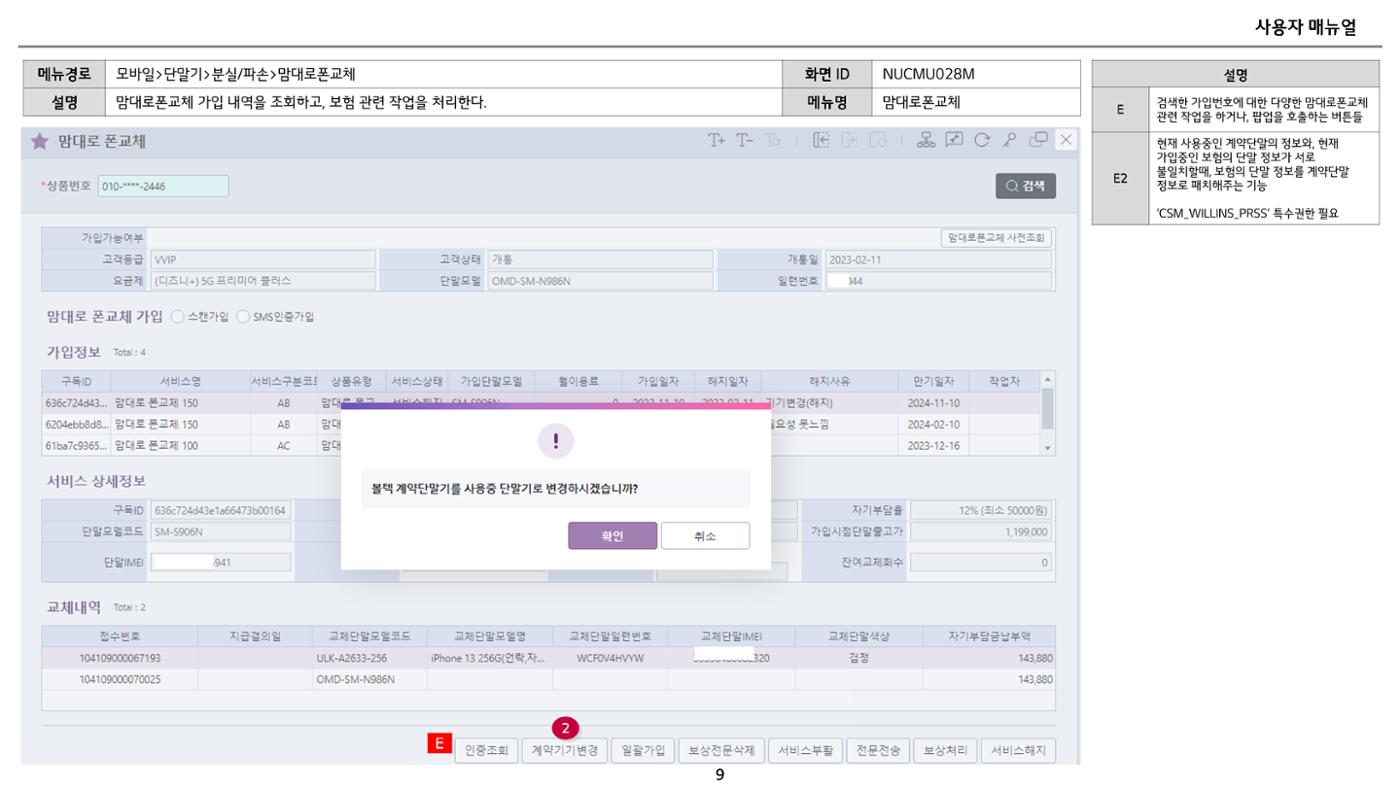Click the 검정 color cell
1400x788 pixels.
pyautogui.click(x=858, y=658)
